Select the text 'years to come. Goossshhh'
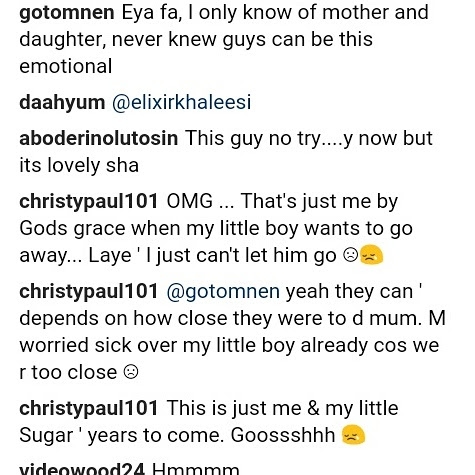475x475 pixels. point(212,435)
